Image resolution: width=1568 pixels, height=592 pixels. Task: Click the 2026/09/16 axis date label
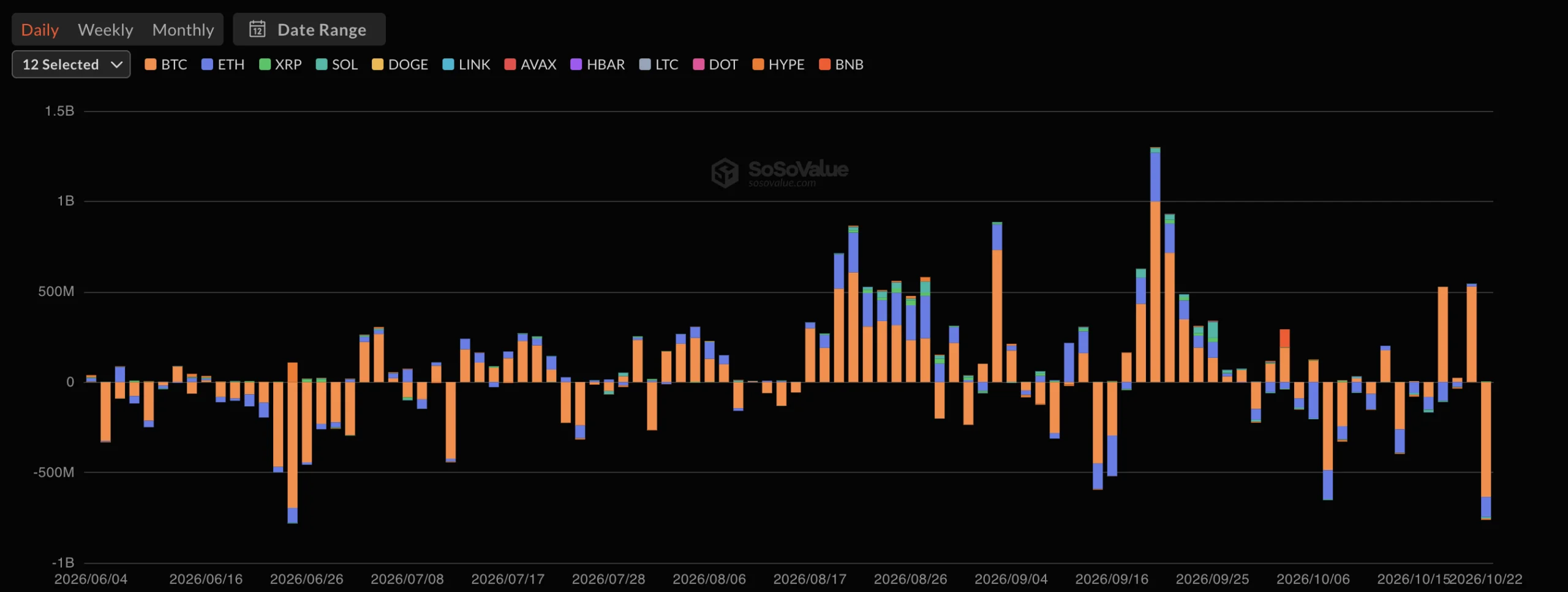[1112, 579]
